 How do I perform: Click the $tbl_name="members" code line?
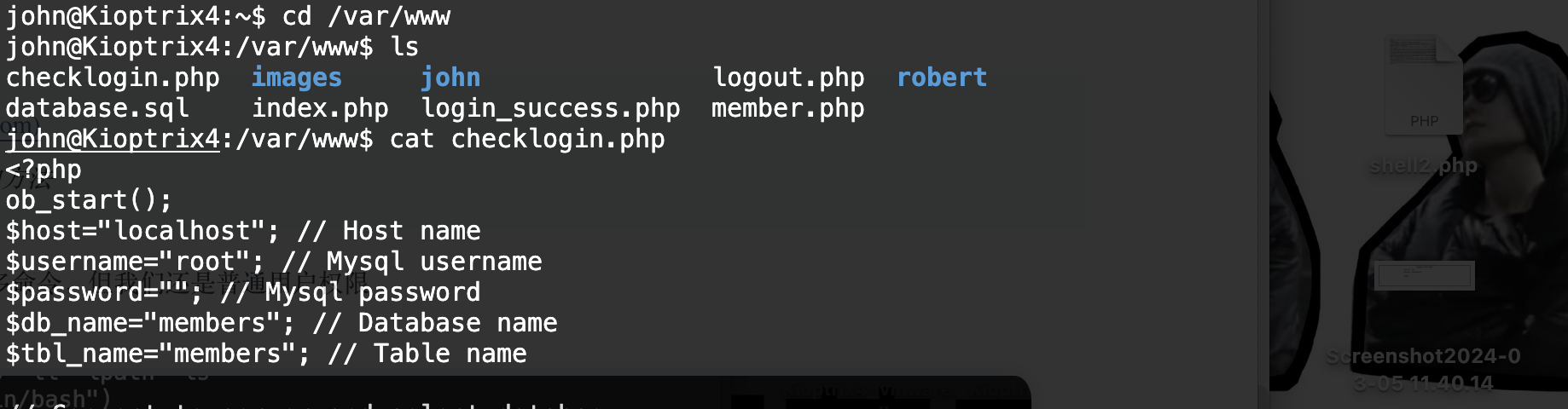coord(266,354)
